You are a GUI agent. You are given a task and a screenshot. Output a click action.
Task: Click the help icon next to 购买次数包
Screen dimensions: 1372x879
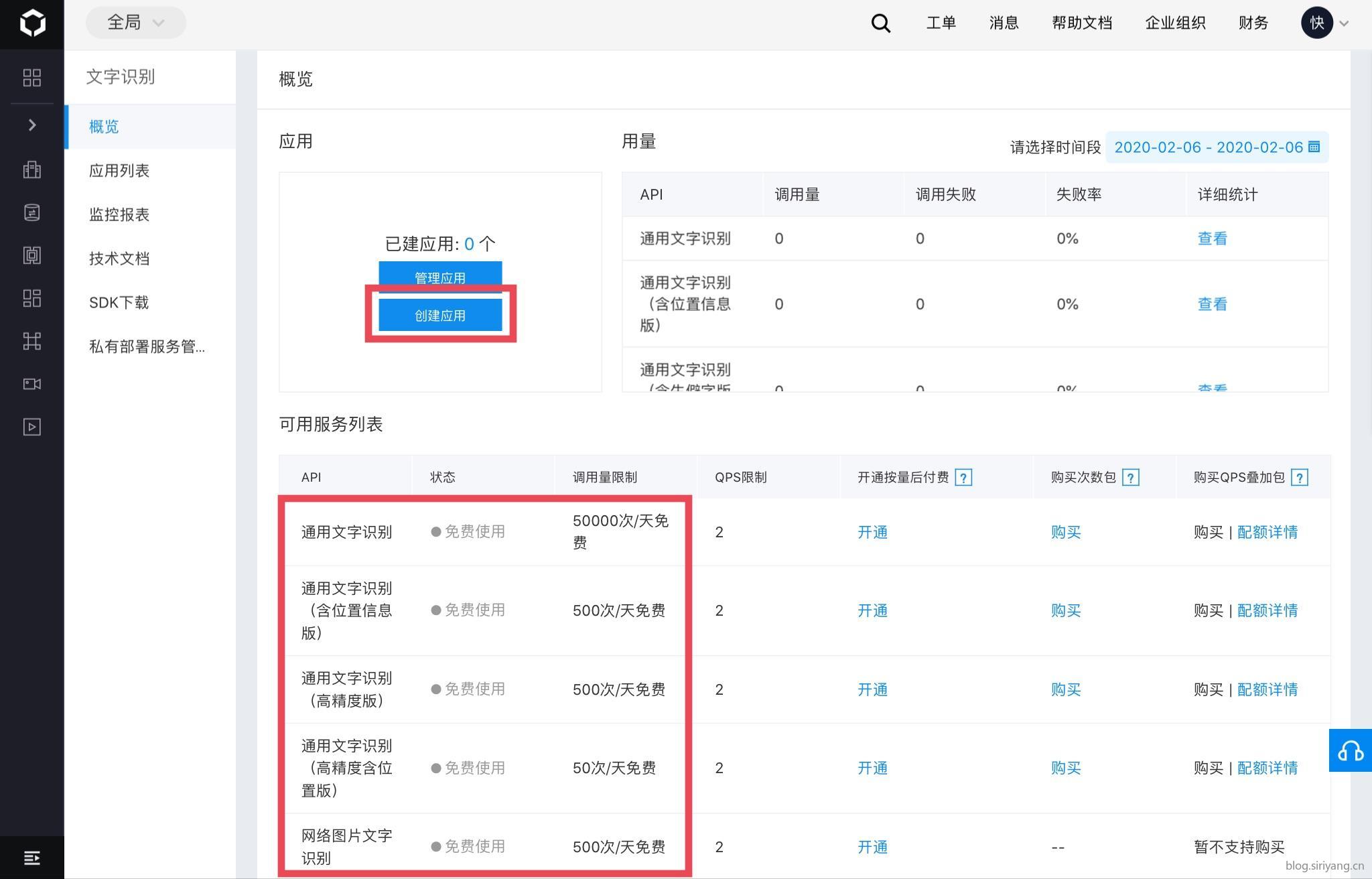[1130, 478]
